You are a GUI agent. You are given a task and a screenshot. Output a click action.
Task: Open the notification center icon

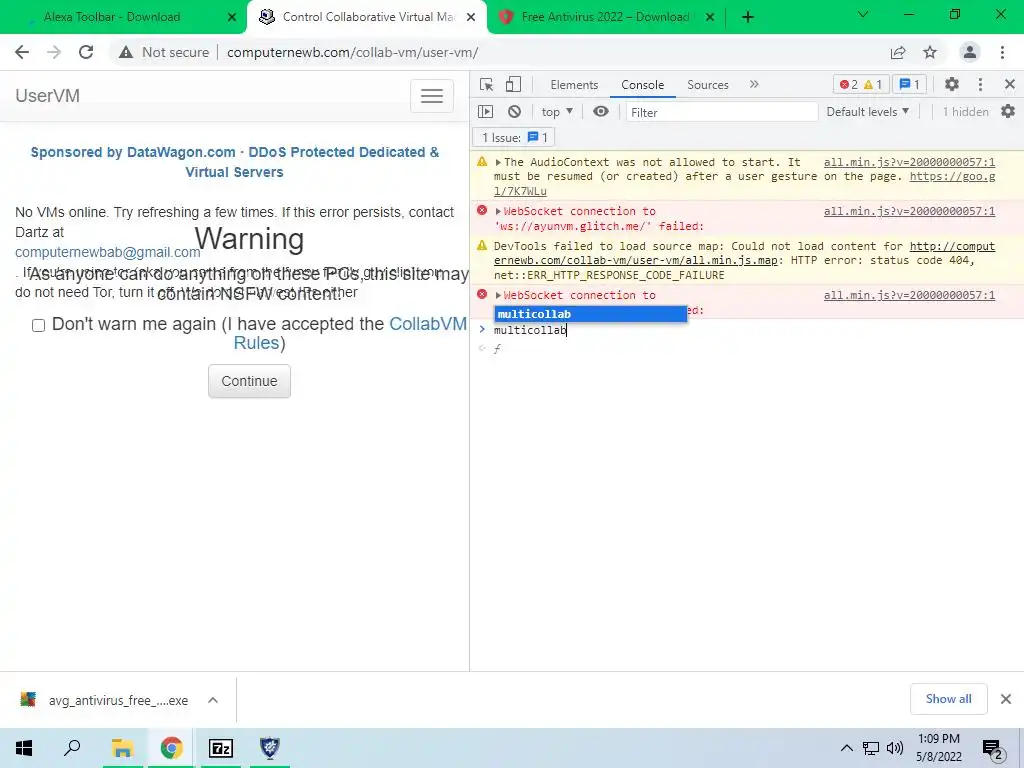[x=992, y=748]
